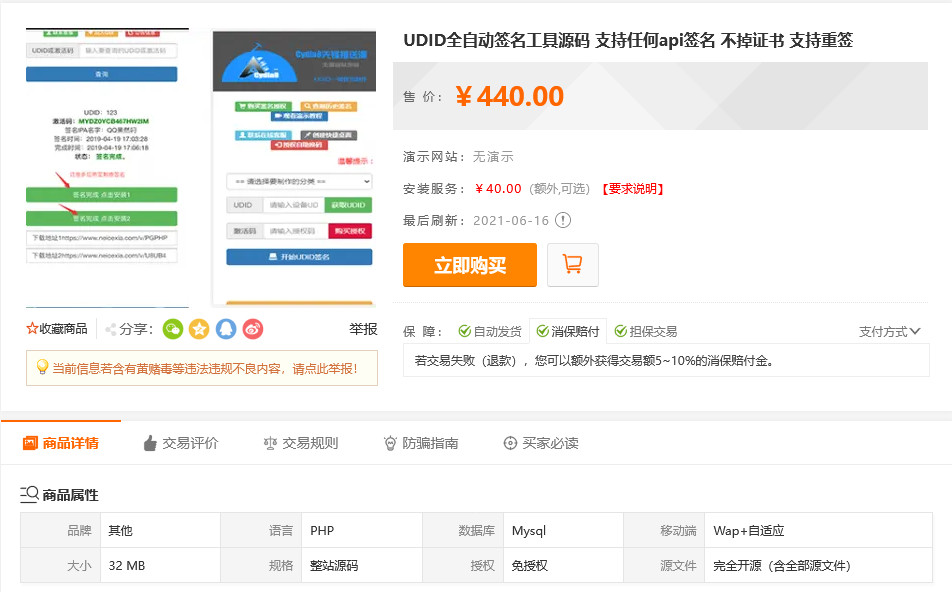The height and width of the screenshot is (592, 952).
Task: Share via the yellow QZone star icon
Action: point(199,329)
